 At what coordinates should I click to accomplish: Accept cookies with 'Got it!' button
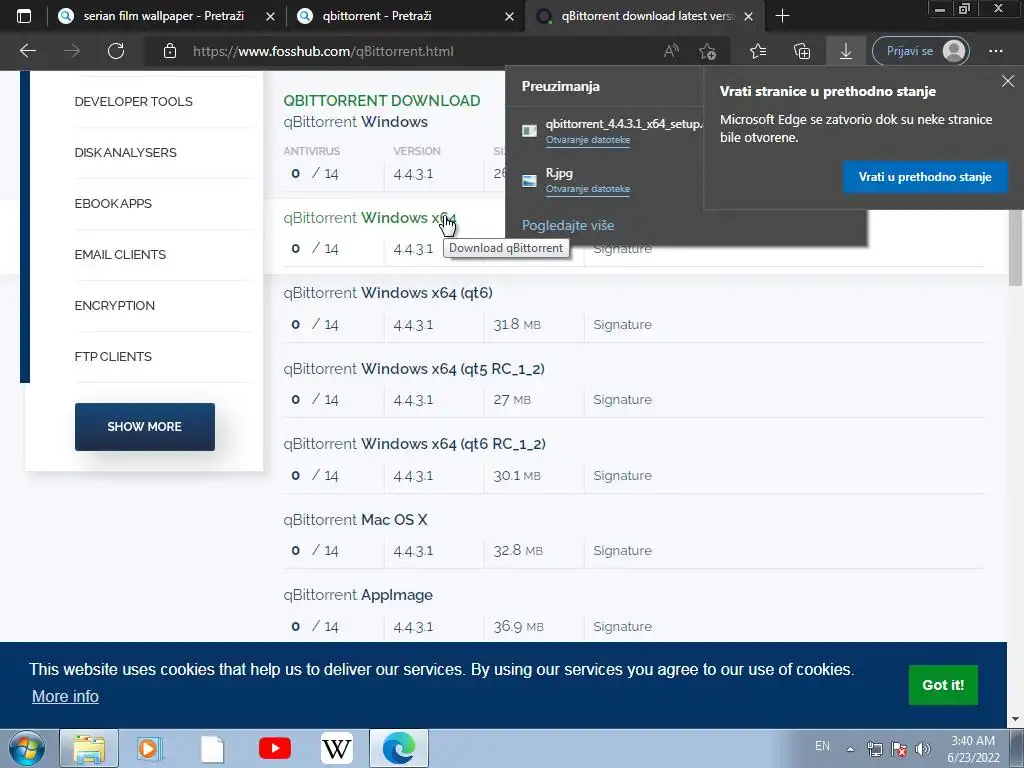click(x=943, y=685)
